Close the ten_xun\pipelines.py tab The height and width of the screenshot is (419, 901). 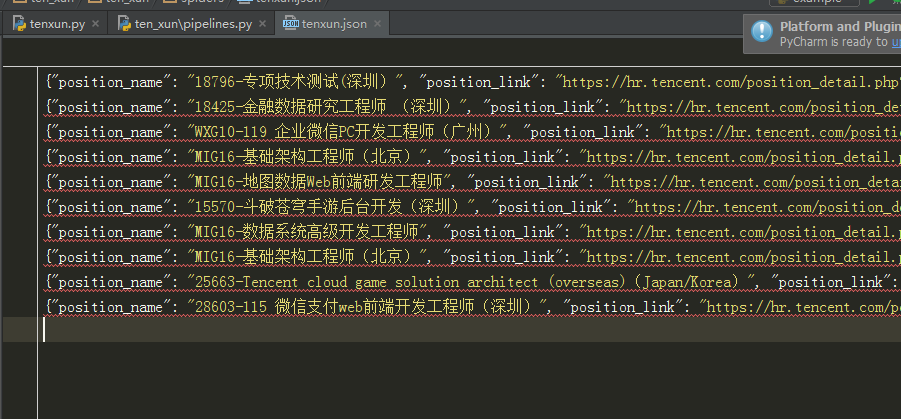[262, 24]
